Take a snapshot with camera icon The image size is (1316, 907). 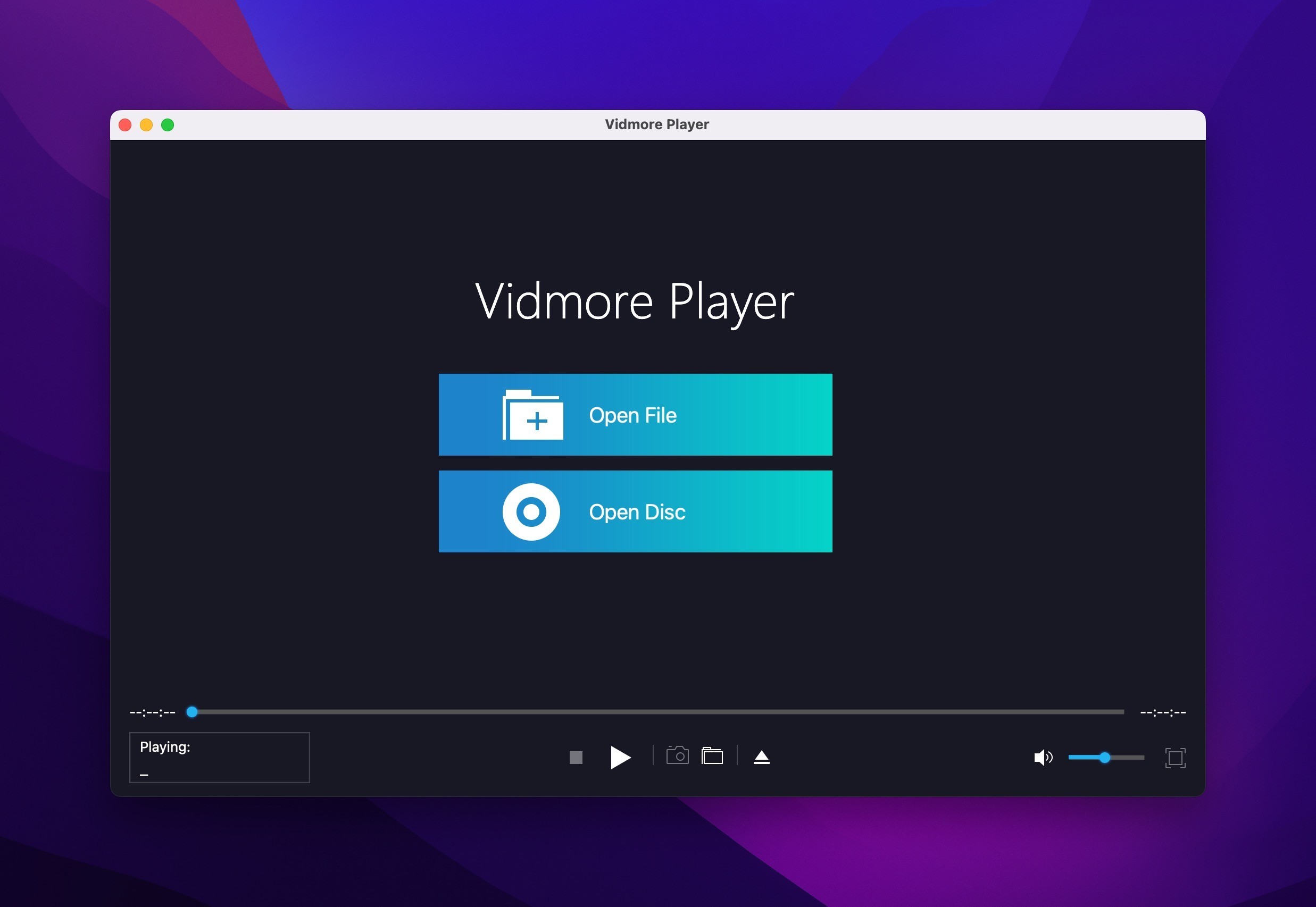click(x=677, y=756)
